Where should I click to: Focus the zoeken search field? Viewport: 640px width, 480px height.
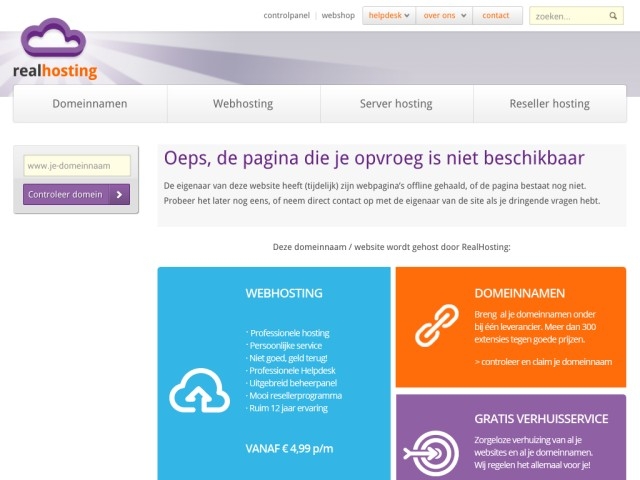(x=568, y=16)
